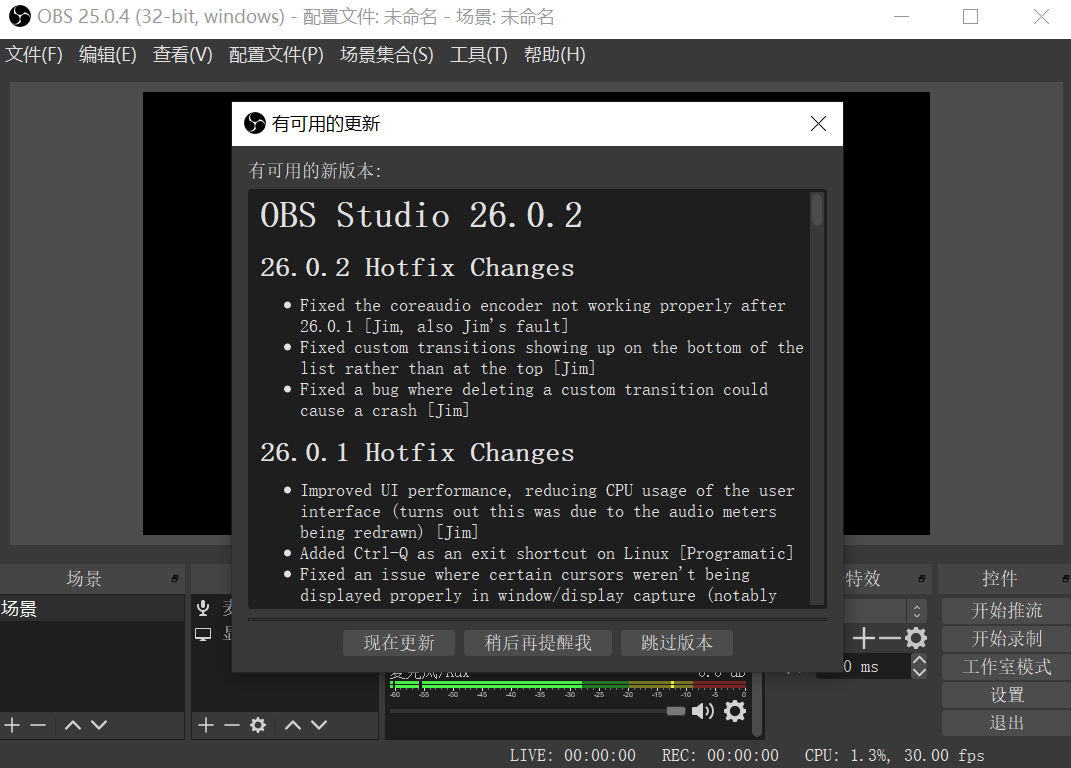Open the 帮助(H) menu
The height and width of the screenshot is (768, 1071).
[554, 55]
